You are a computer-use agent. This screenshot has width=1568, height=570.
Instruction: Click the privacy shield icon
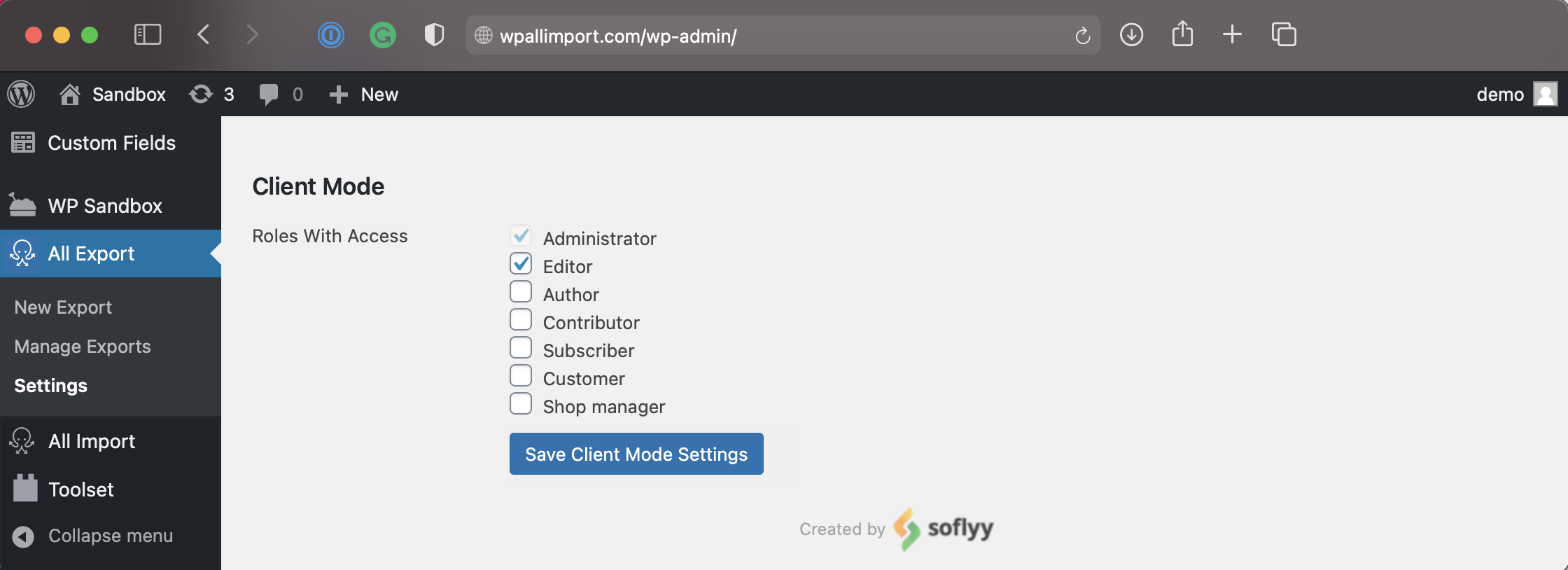[434, 34]
